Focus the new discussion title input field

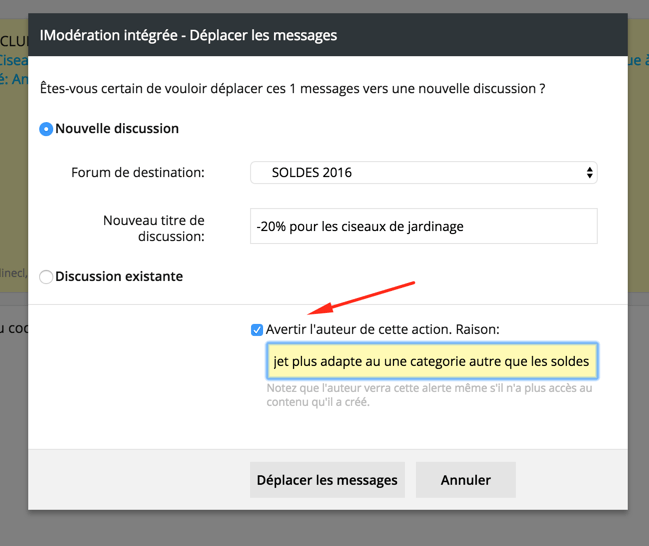point(423,226)
